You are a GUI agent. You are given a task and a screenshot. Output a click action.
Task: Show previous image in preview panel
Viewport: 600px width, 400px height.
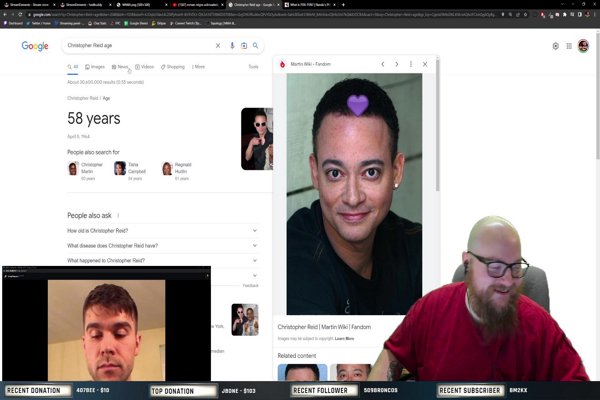coord(383,64)
